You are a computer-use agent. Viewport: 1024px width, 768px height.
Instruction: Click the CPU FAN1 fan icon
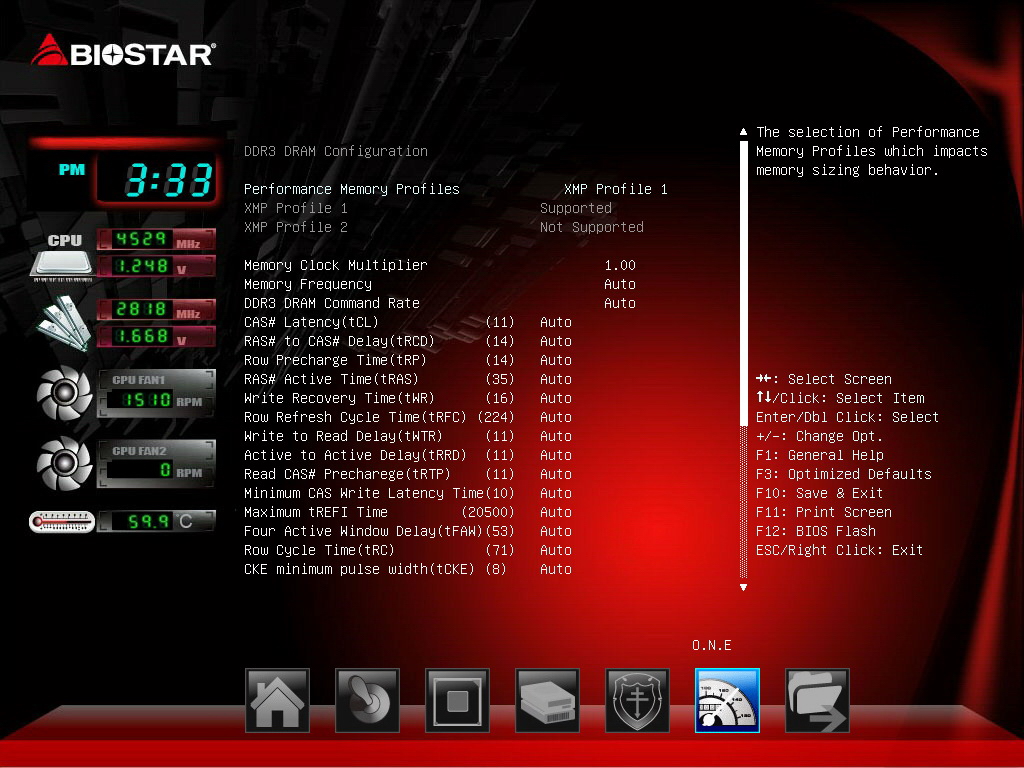coord(64,392)
